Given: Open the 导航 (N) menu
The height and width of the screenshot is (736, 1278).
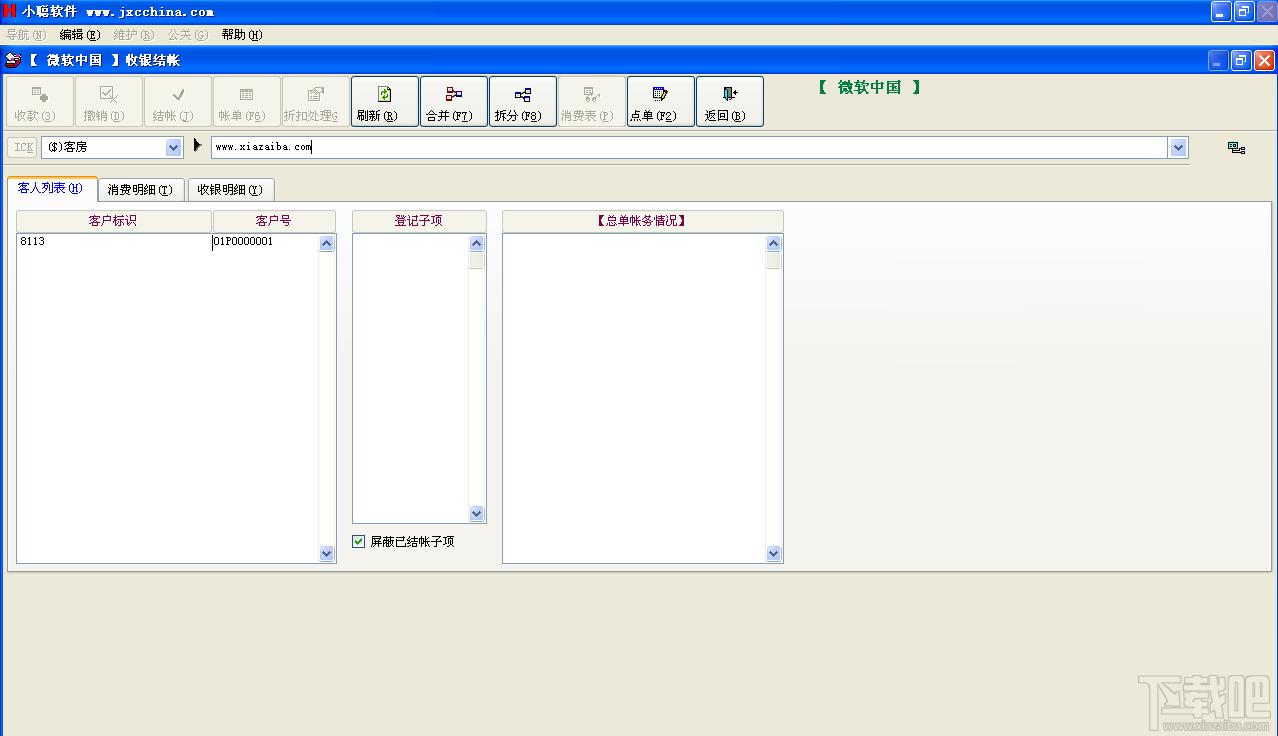Looking at the screenshot, I should tap(26, 35).
